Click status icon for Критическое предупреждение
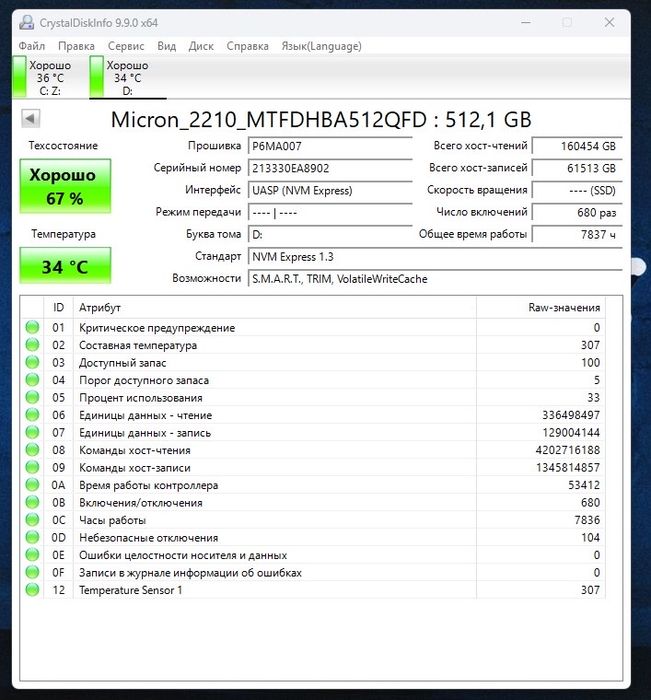Viewport: 651px width, 700px height. 32,327
